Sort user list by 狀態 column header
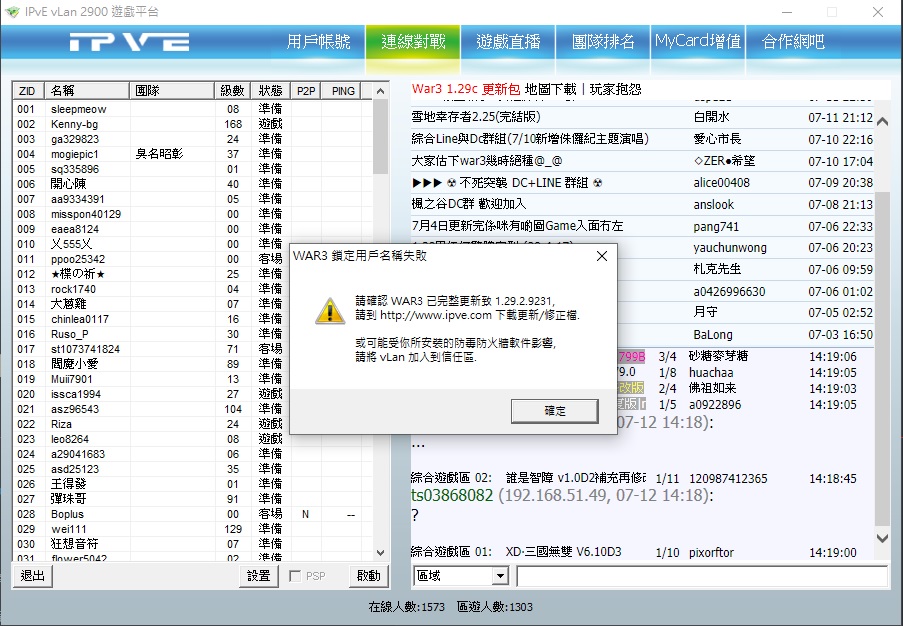The height and width of the screenshot is (626, 903). [x=270, y=91]
